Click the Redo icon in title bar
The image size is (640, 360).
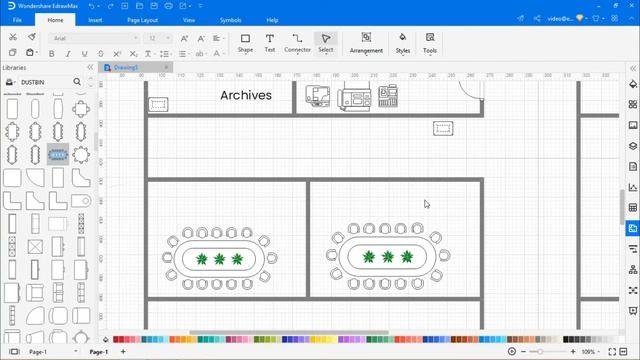click(110, 6)
